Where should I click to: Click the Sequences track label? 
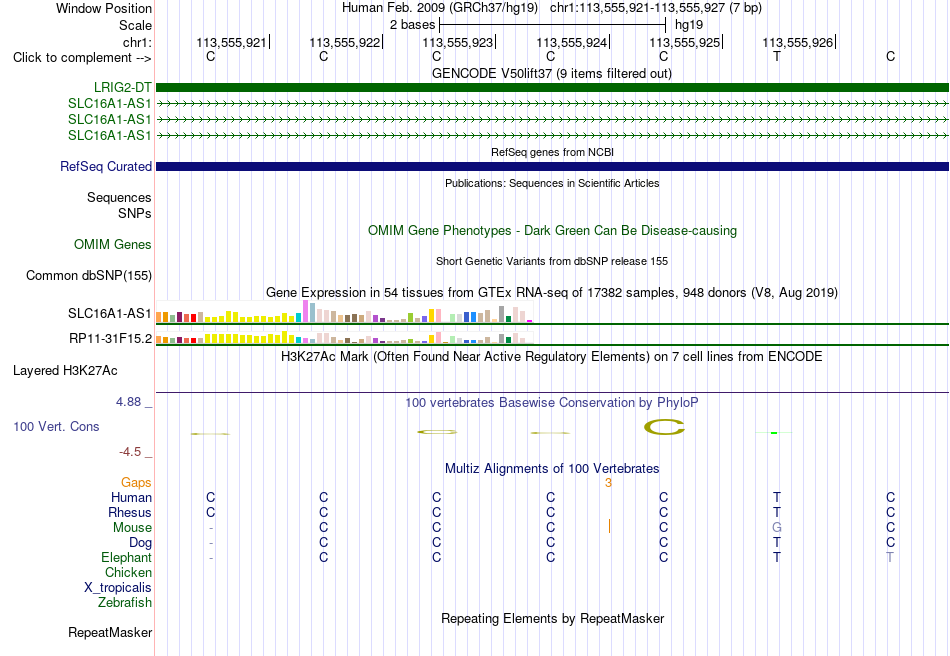coord(119,197)
